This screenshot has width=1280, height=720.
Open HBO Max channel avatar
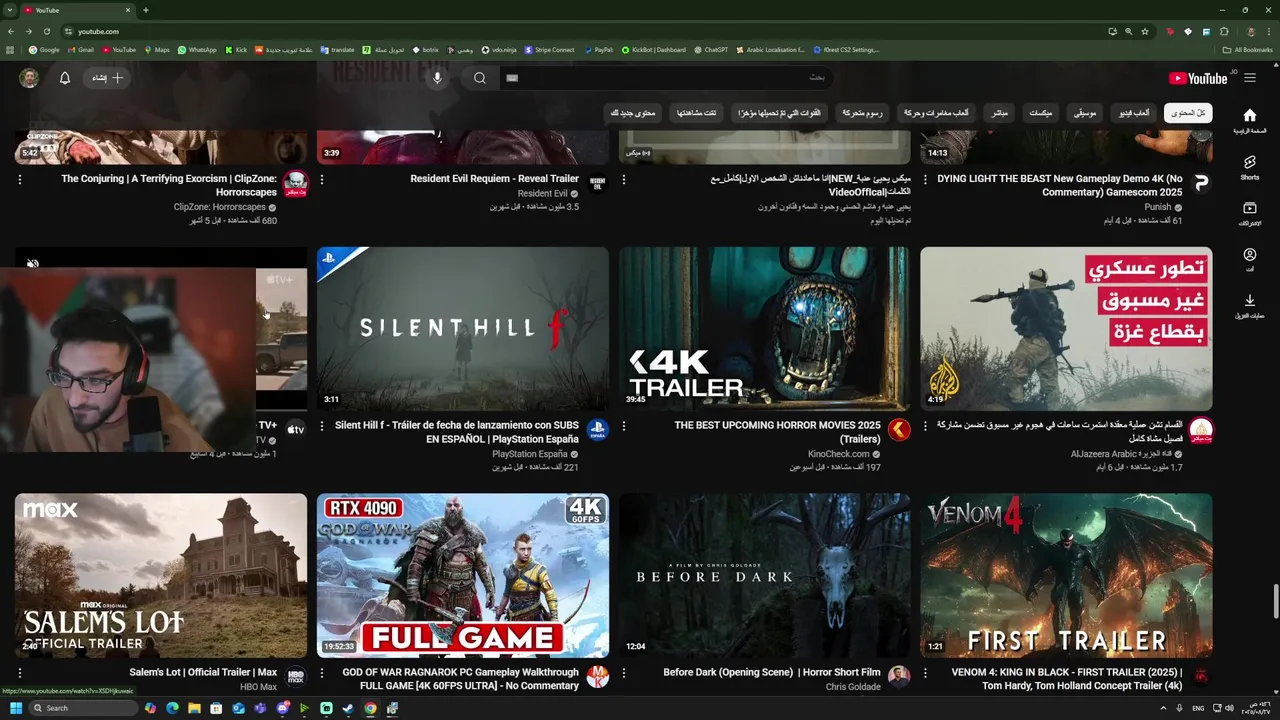(295, 677)
